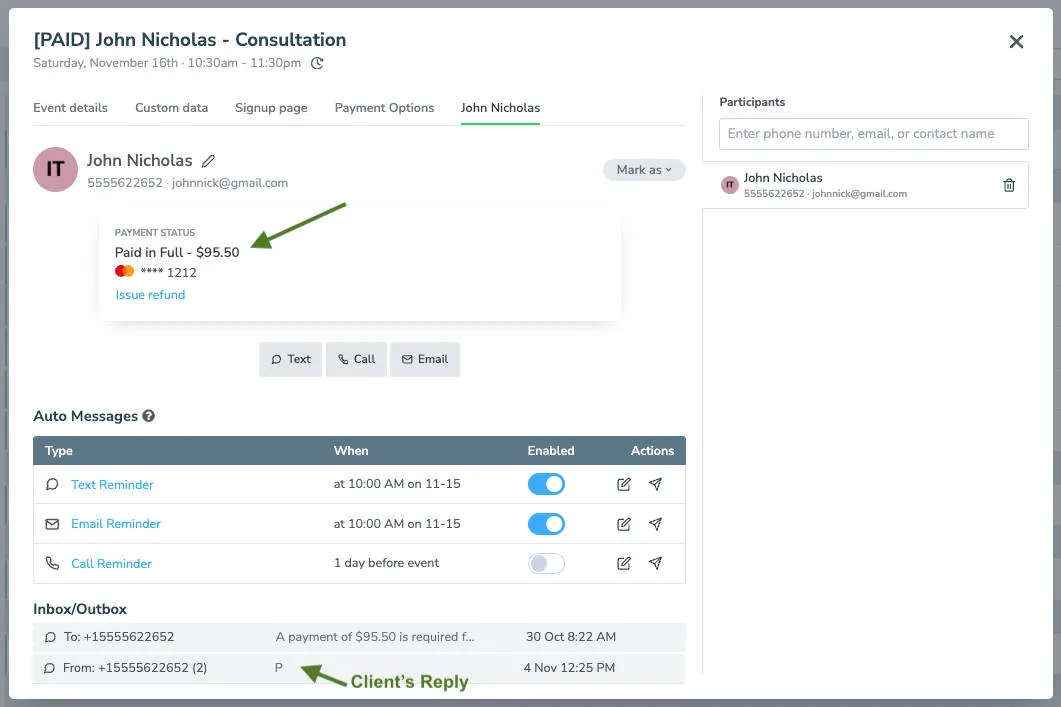
Task: Select the pencil icon to edit John Nicholas's name
Action: (208, 160)
